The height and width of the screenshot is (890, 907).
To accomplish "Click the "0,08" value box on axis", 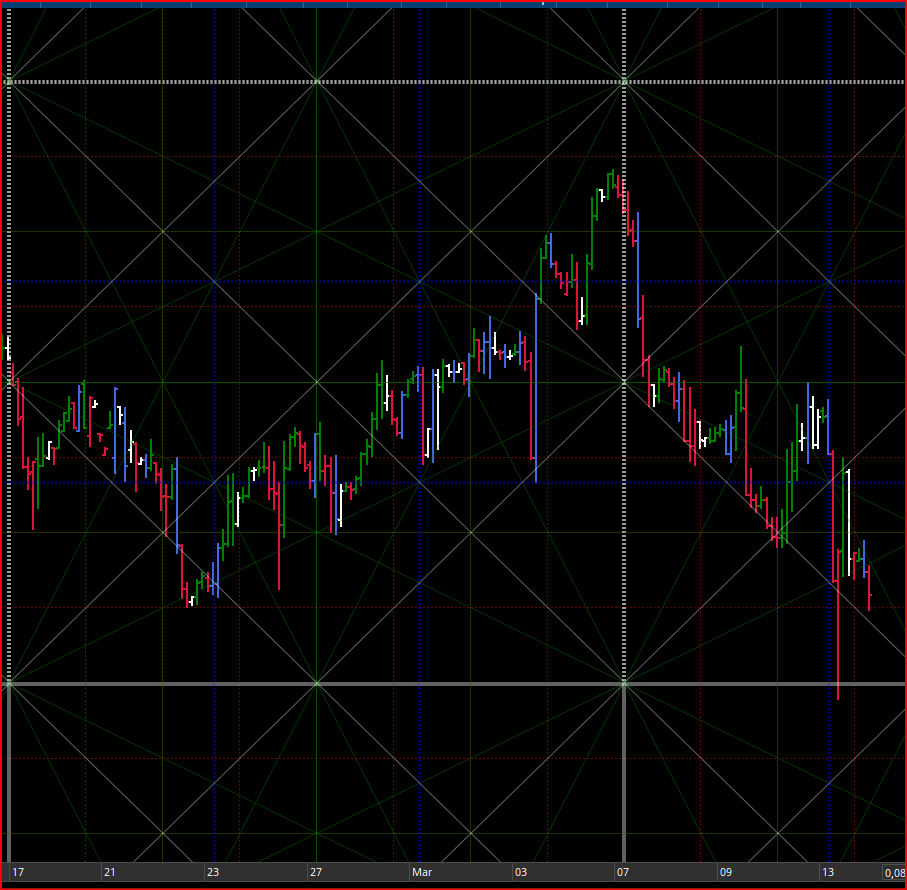I will point(894,873).
